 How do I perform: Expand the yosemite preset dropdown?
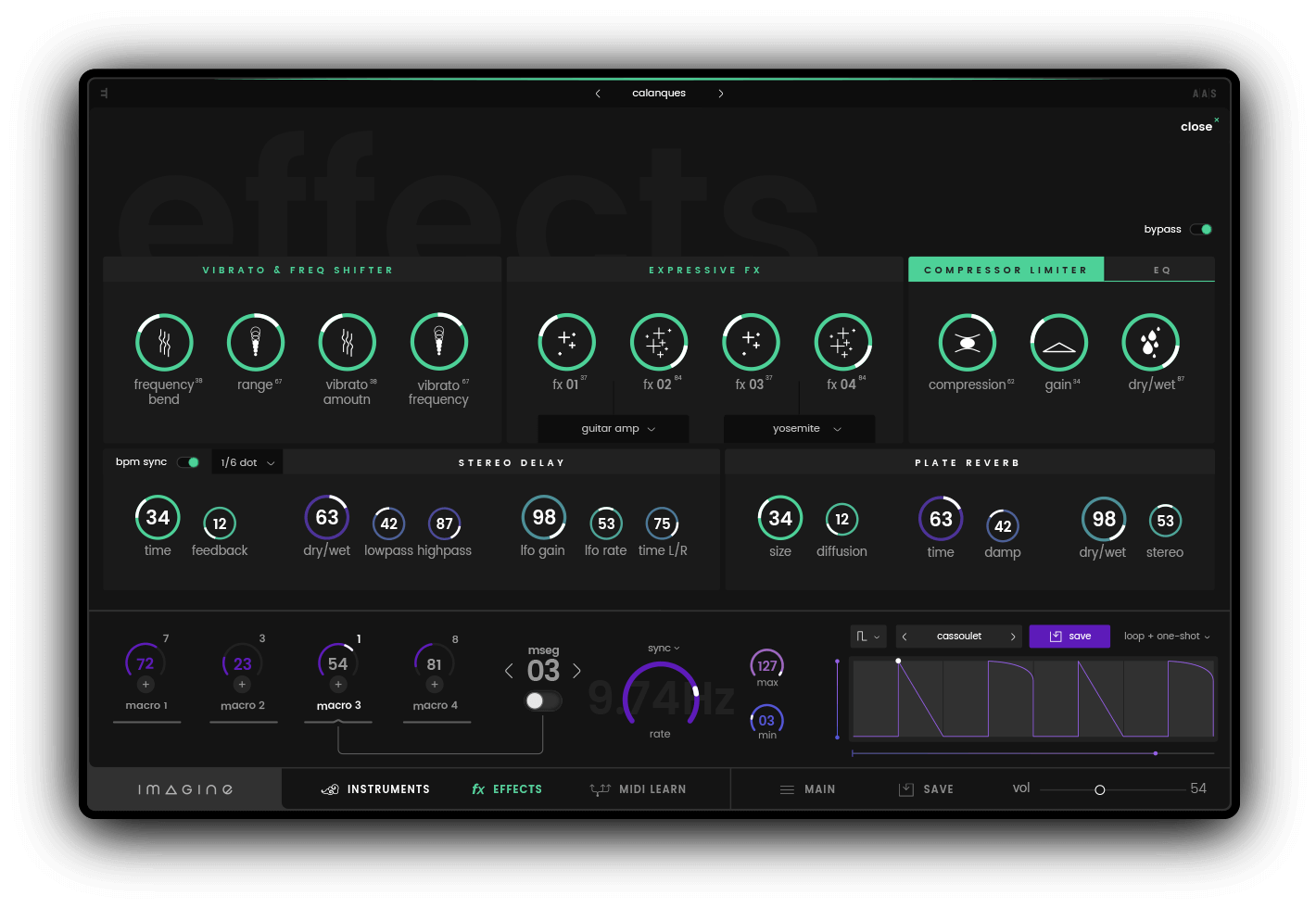click(800, 429)
